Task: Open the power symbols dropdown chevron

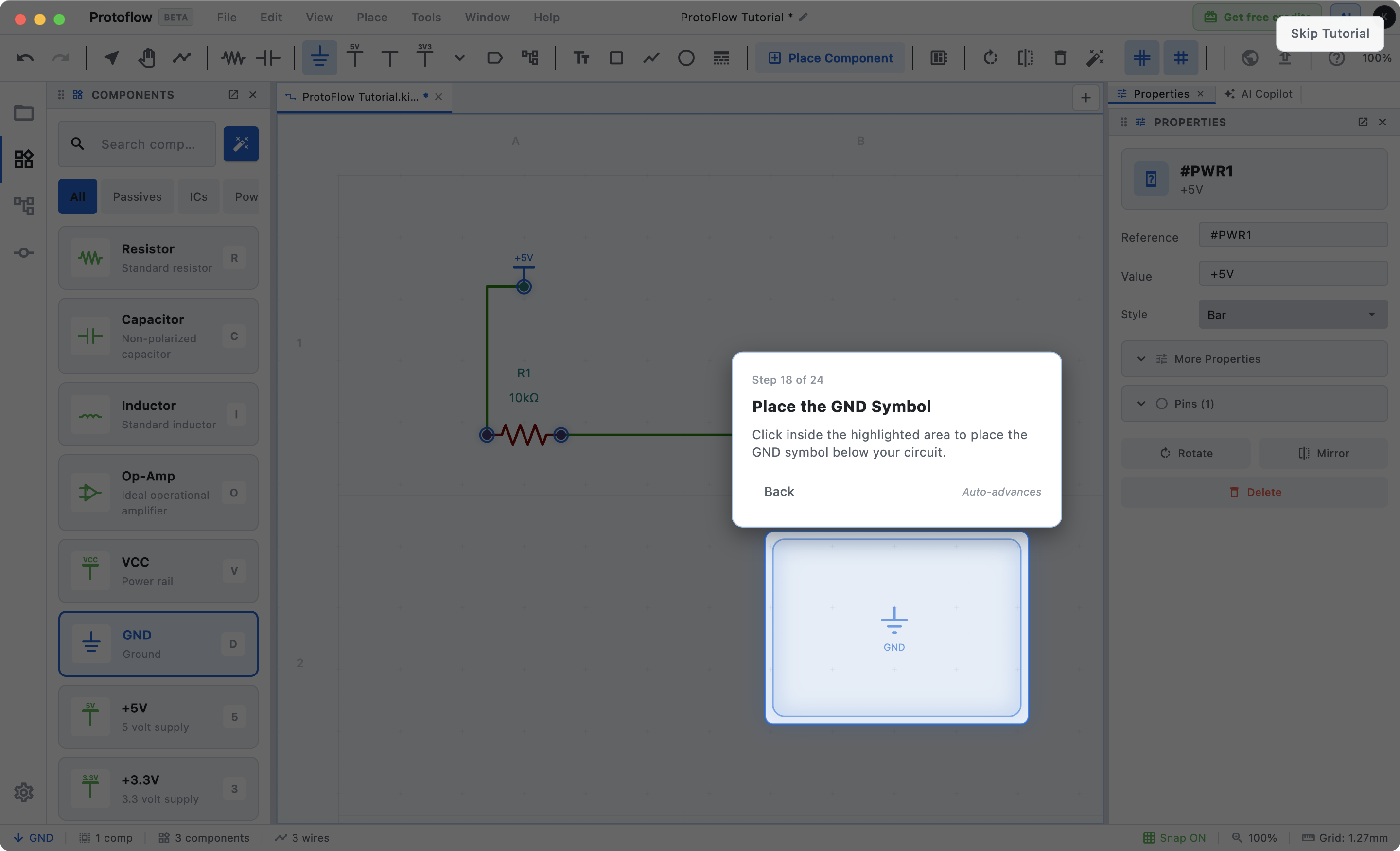Action: 459,57
